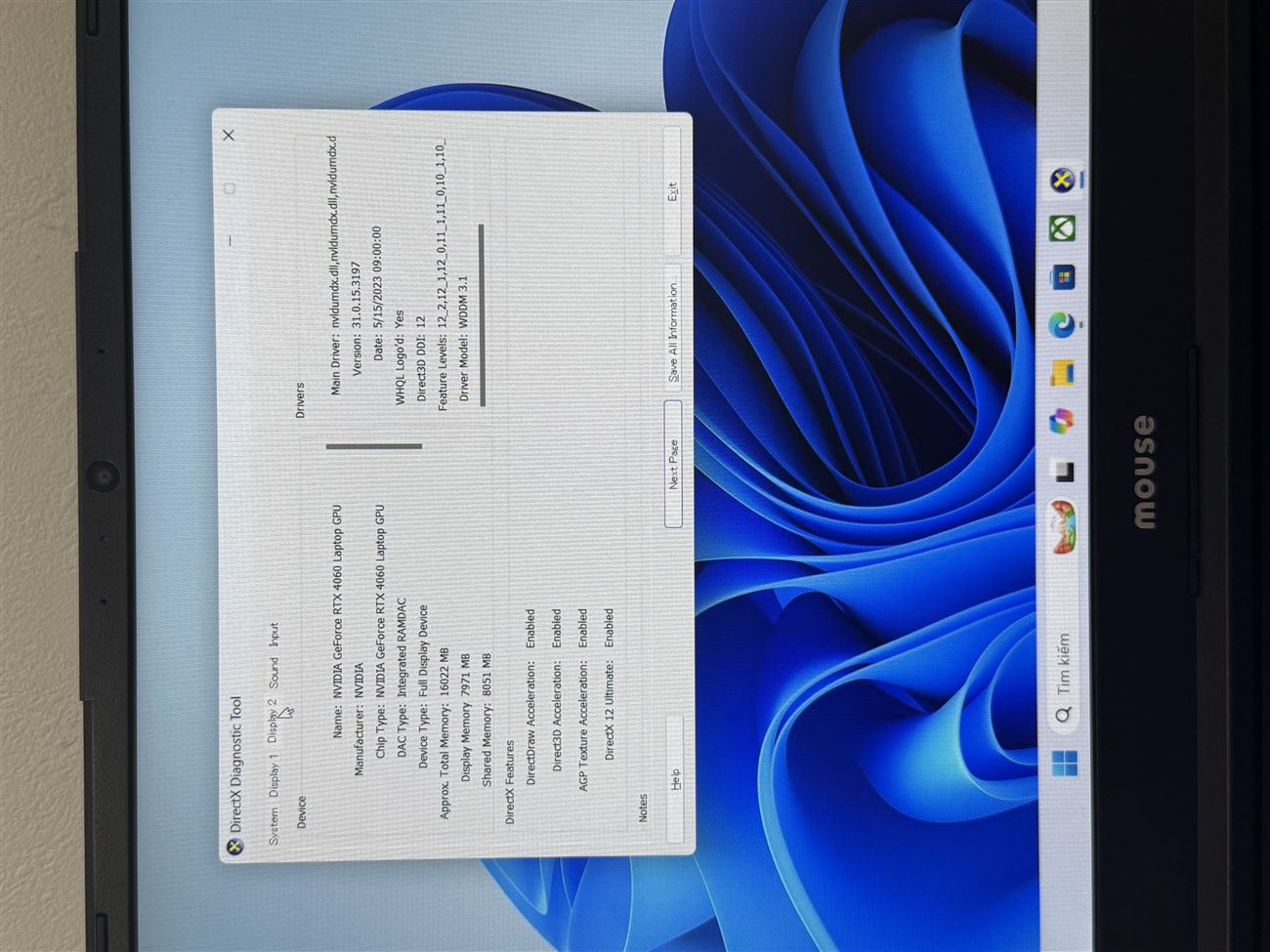This screenshot has width=1270, height=952.
Task: Close the DirectX Diagnostic Tool window
Action: pyautogui.click(x=229, y=136)
